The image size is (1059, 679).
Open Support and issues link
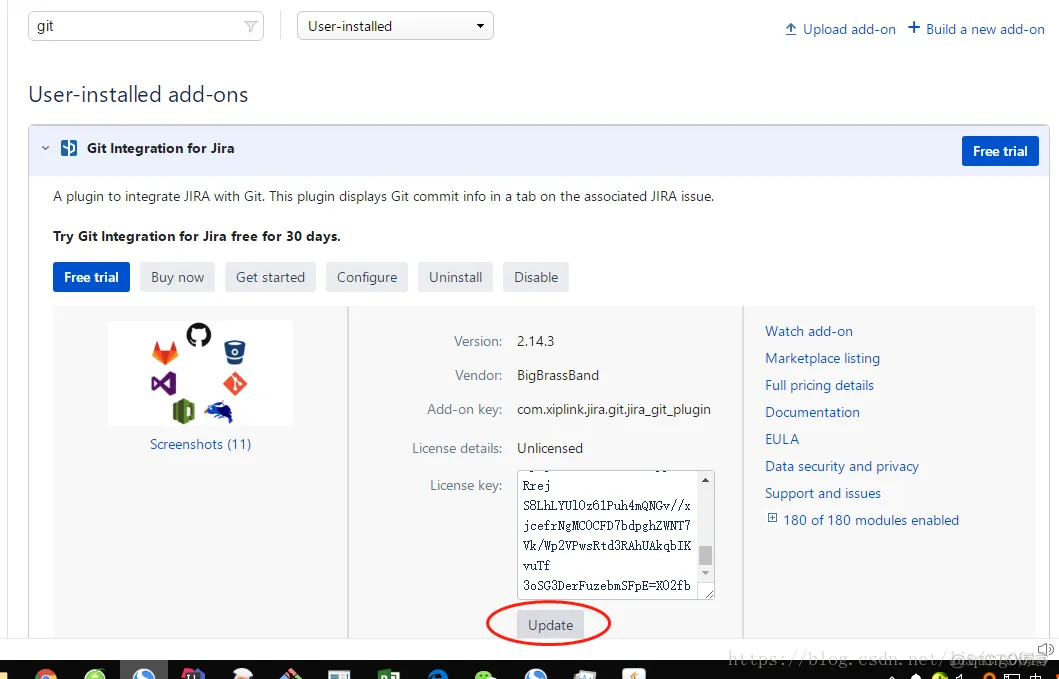pyautogui.click(x=823, y=493)
